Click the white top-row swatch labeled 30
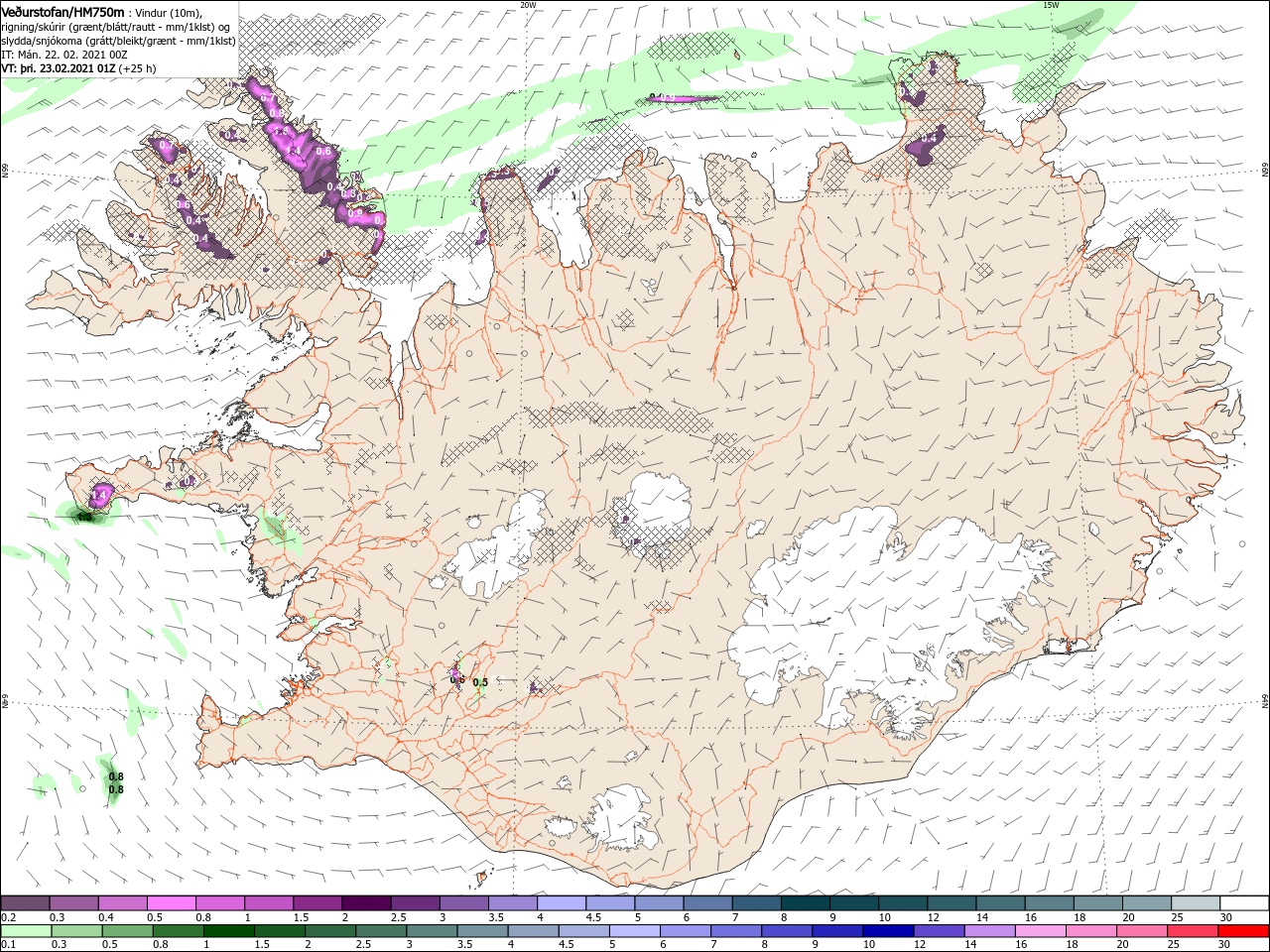This screenshot has width=1270, height=952. pos(1244,903)
